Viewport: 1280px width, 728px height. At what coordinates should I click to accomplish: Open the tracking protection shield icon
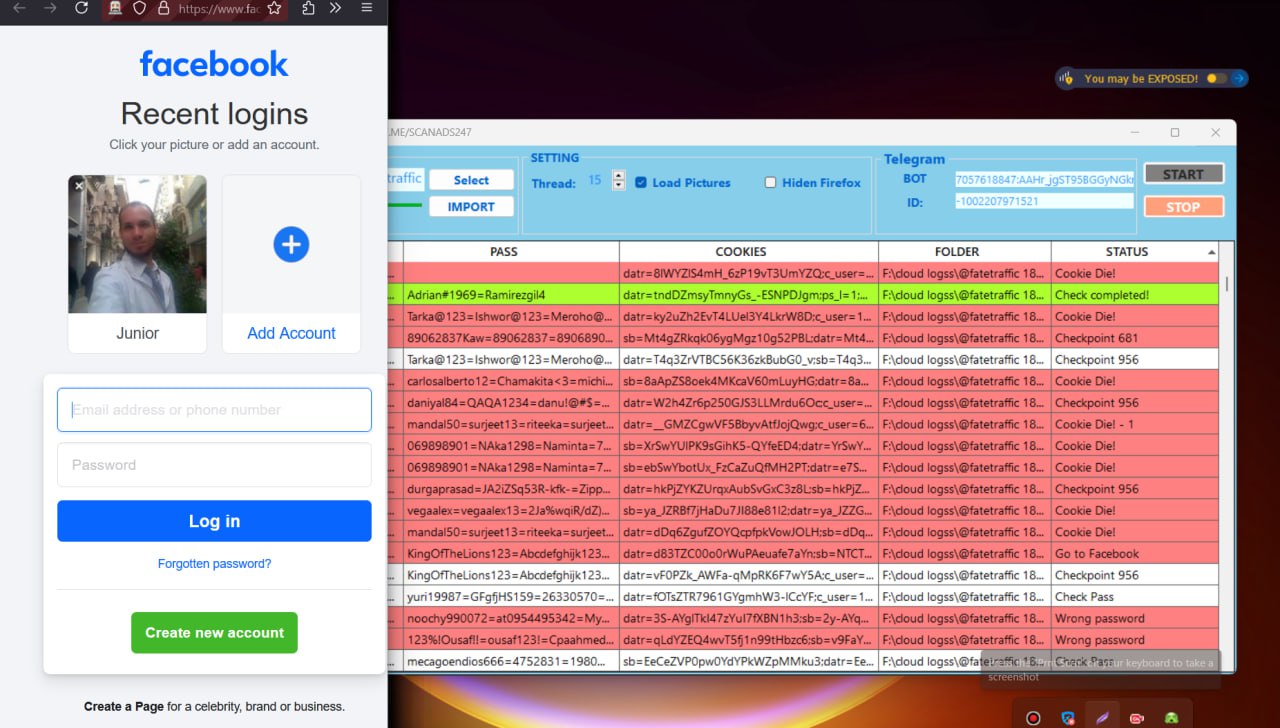140,8
